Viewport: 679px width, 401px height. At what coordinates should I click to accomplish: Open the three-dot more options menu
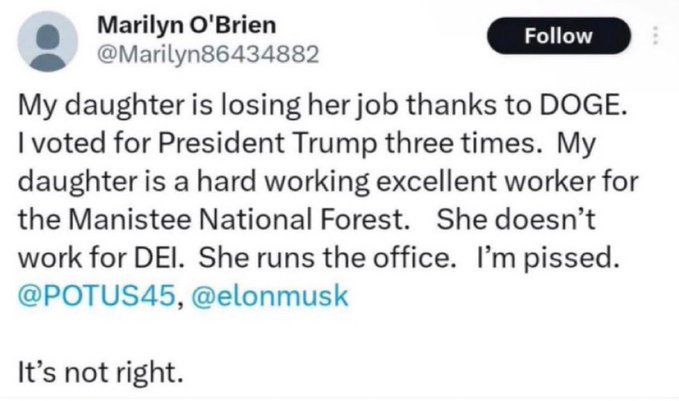pyautogui.click(x=655, y=37)
